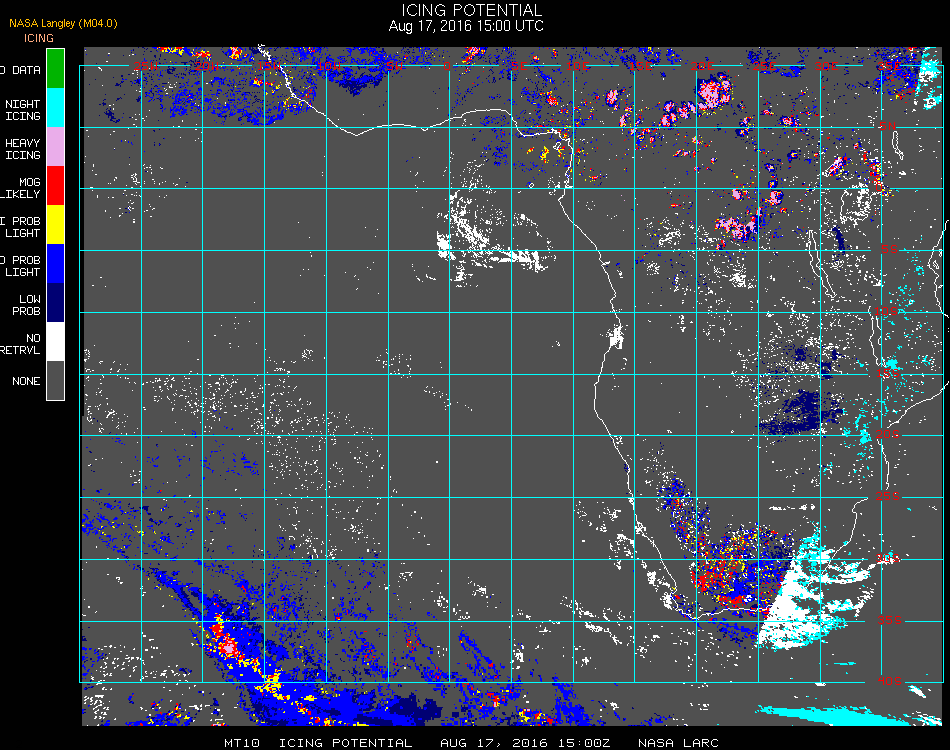Viewport: 950px width, 750px height.
Task: Click the pink HEAVY ICING legend swatch
Action: (55, 147)
